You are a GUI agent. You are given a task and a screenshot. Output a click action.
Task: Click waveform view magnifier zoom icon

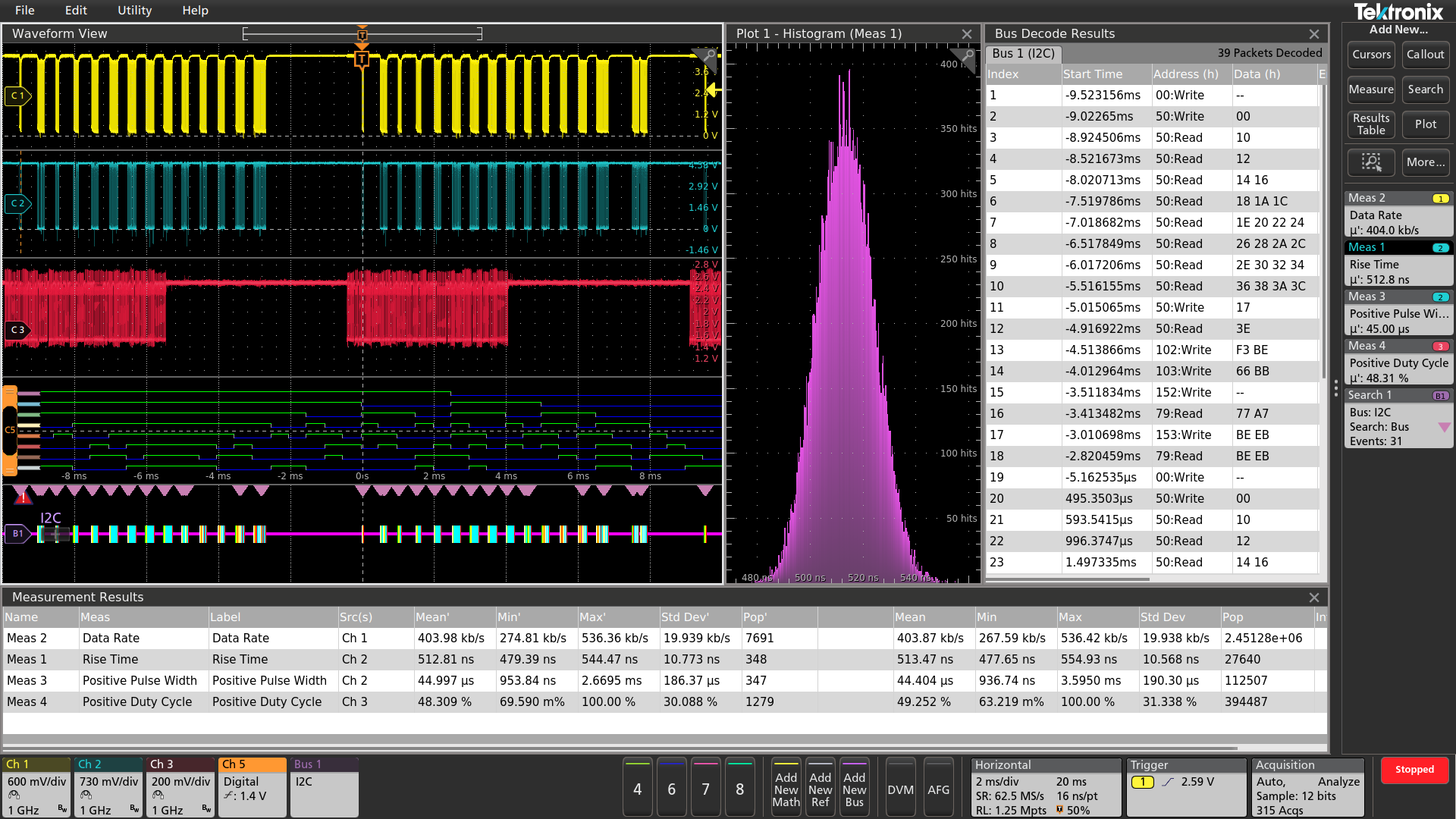(708, 55)
